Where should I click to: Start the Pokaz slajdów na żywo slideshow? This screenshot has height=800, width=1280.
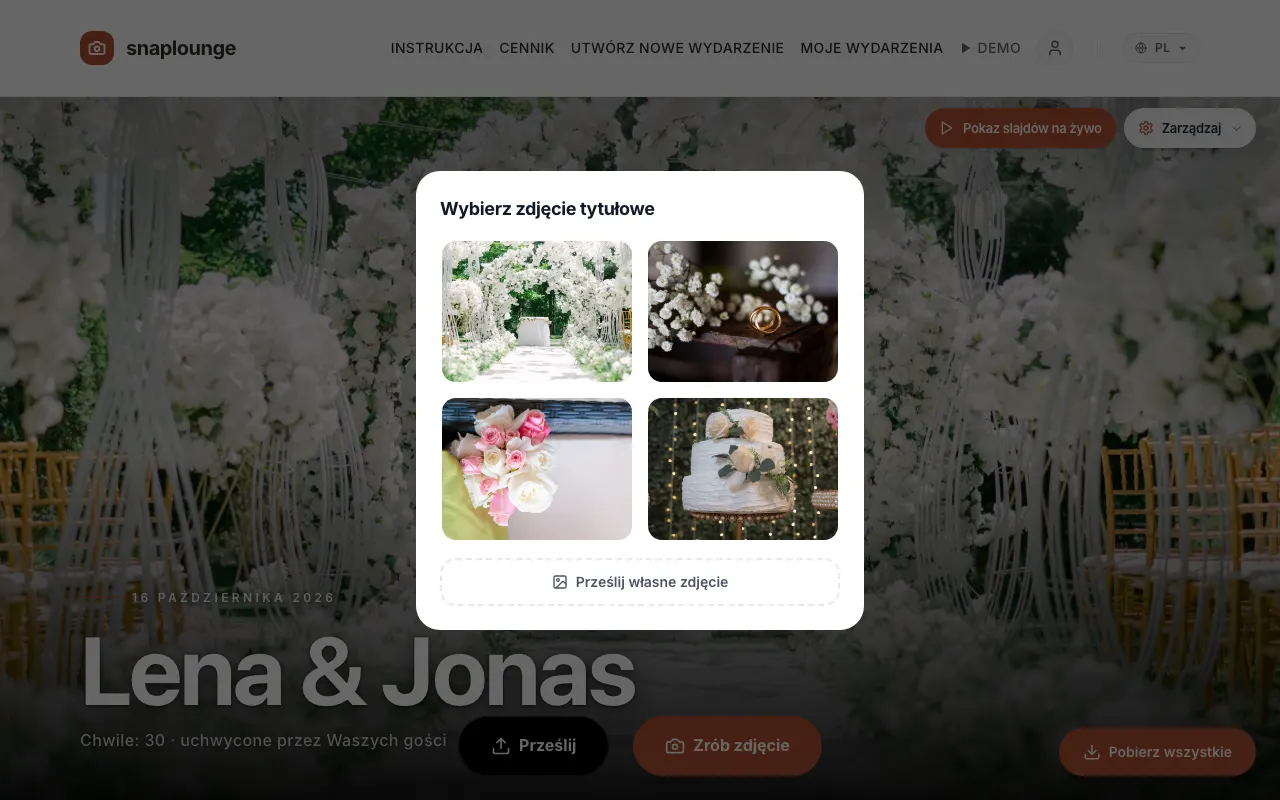click(x=1020, y=128)
